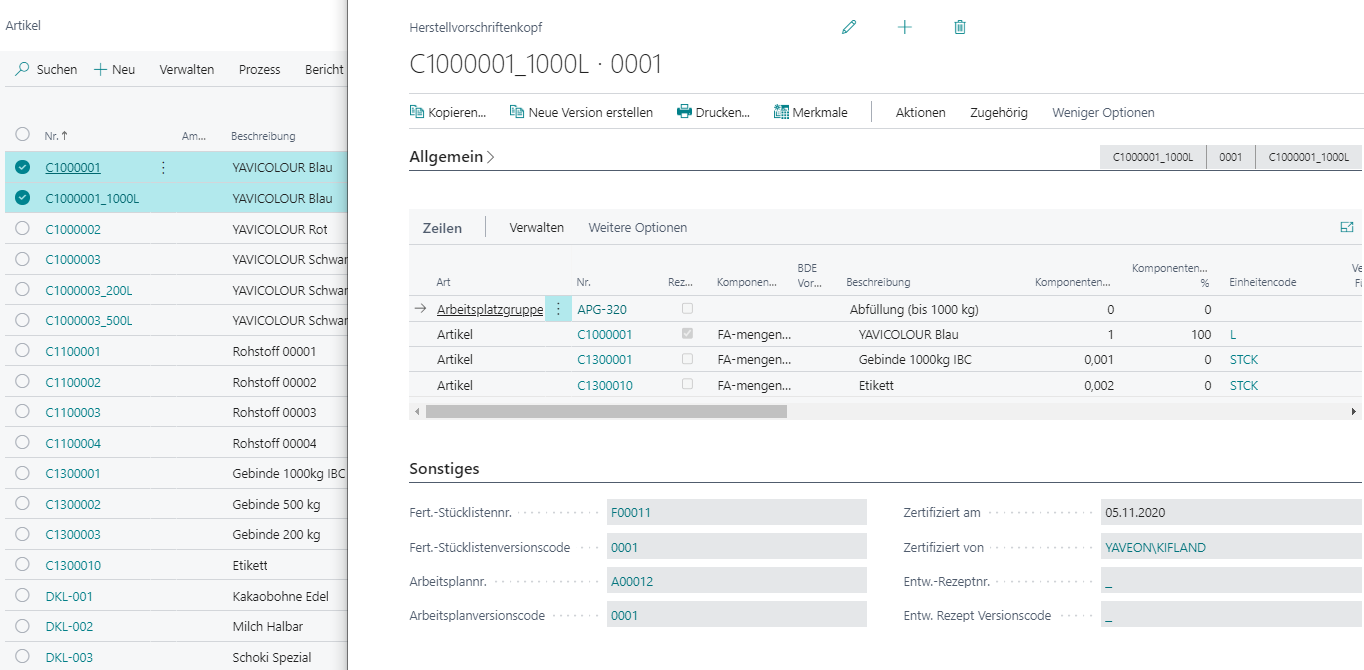Toggle select-all circle in Artikel header

22,134
